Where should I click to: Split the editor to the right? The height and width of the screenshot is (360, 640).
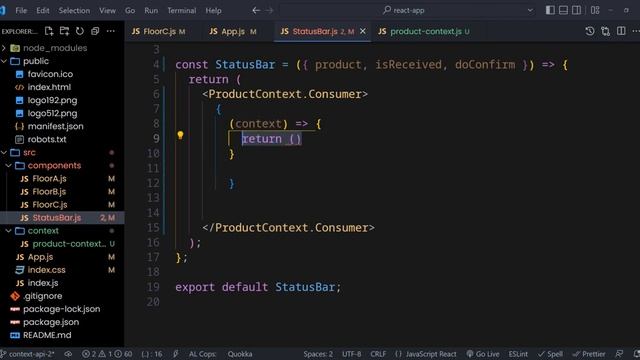[x=621, y=31]
